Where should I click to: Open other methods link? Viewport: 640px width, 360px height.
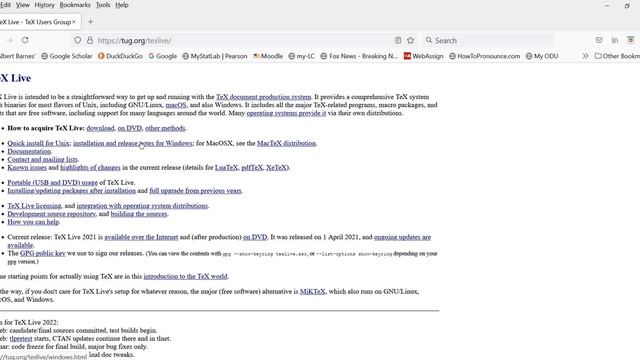(165, 128)
